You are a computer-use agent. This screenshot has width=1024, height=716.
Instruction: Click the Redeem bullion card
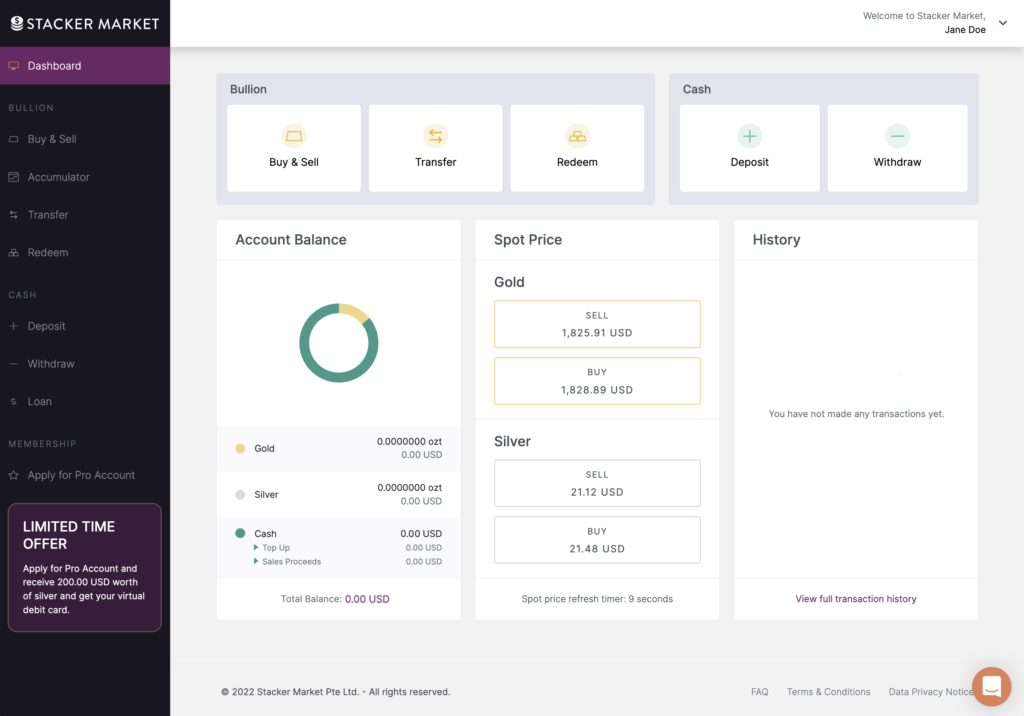coord(577,148)
